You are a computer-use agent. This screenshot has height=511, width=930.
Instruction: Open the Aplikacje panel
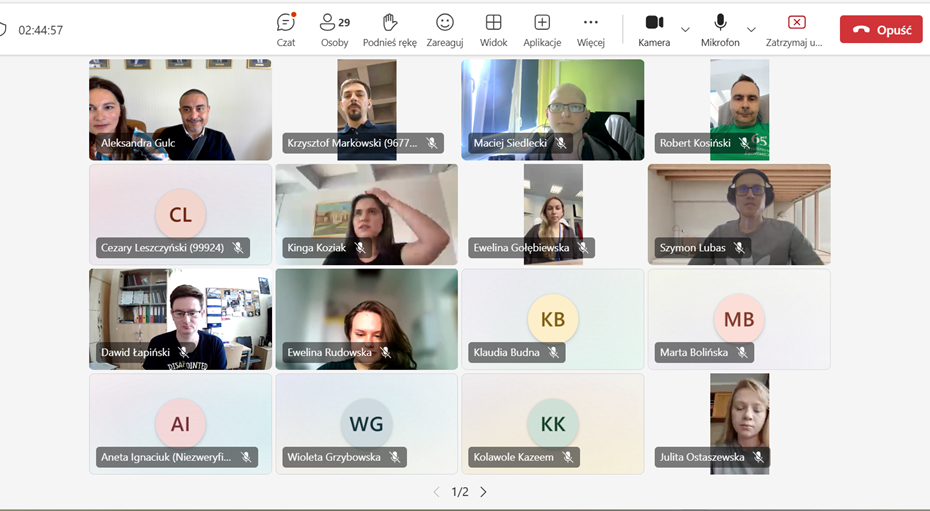pyautogui.click(x=542, y=29)
